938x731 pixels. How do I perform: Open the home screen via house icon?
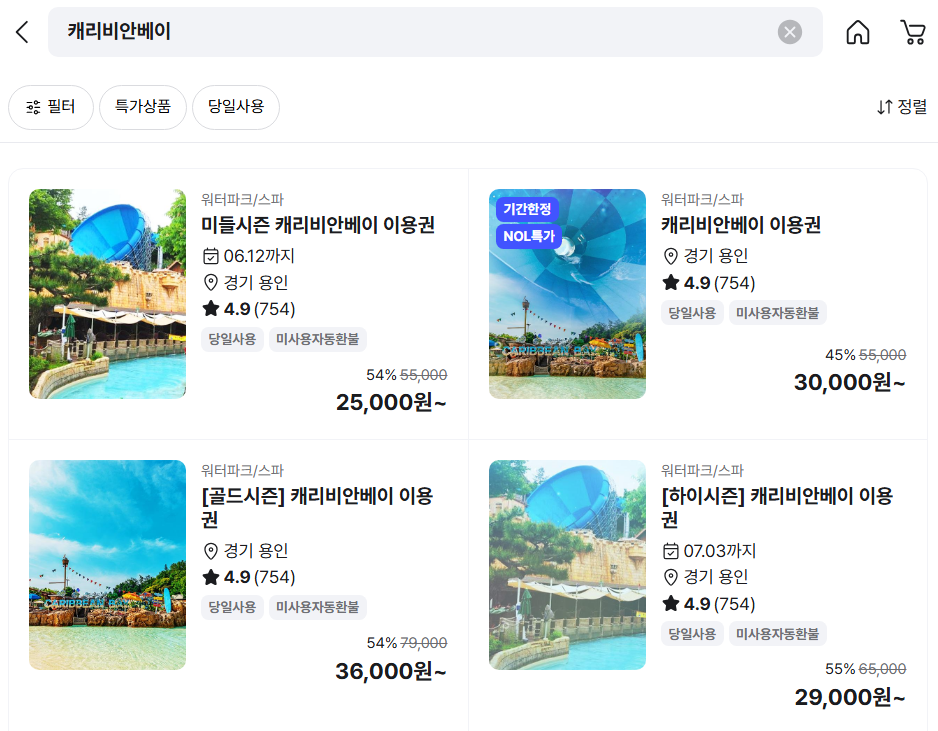point(858,31)
